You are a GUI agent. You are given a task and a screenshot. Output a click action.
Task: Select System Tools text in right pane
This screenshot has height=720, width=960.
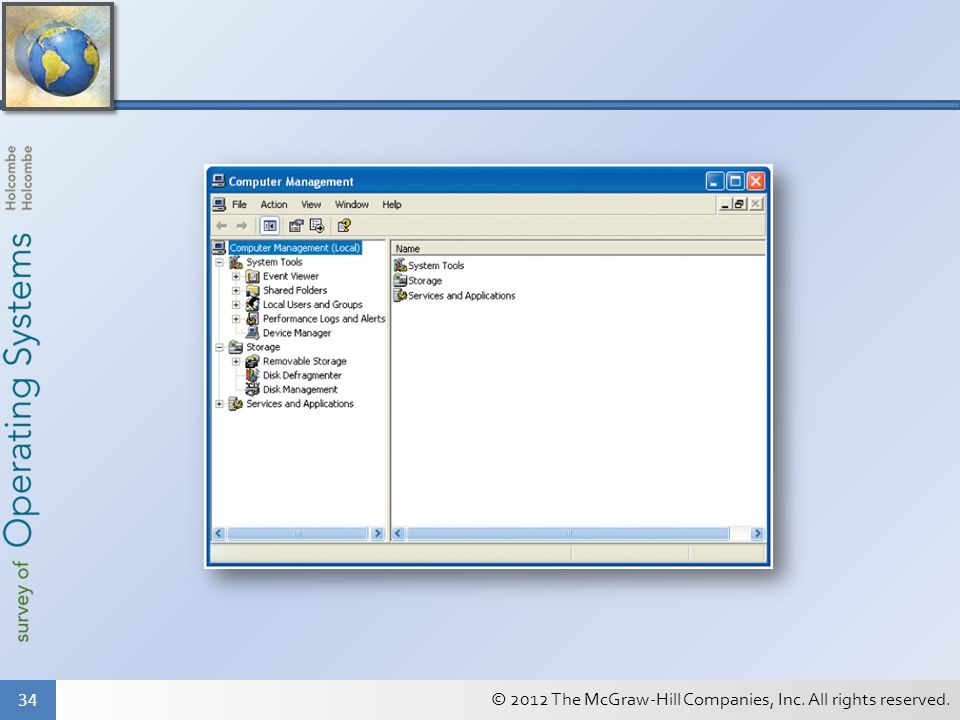[x=436, y=266]
